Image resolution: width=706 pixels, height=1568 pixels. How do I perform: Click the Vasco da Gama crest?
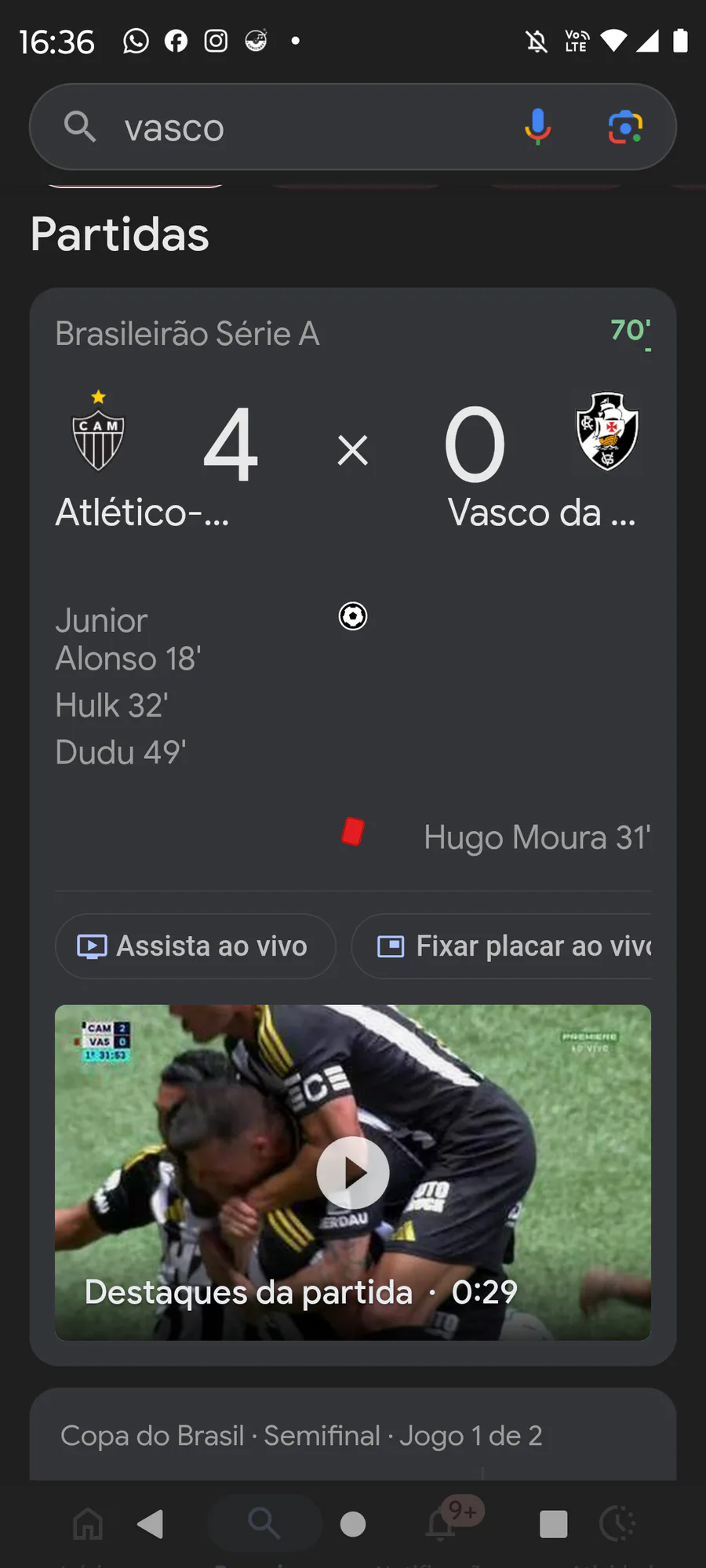click(607, 432)
